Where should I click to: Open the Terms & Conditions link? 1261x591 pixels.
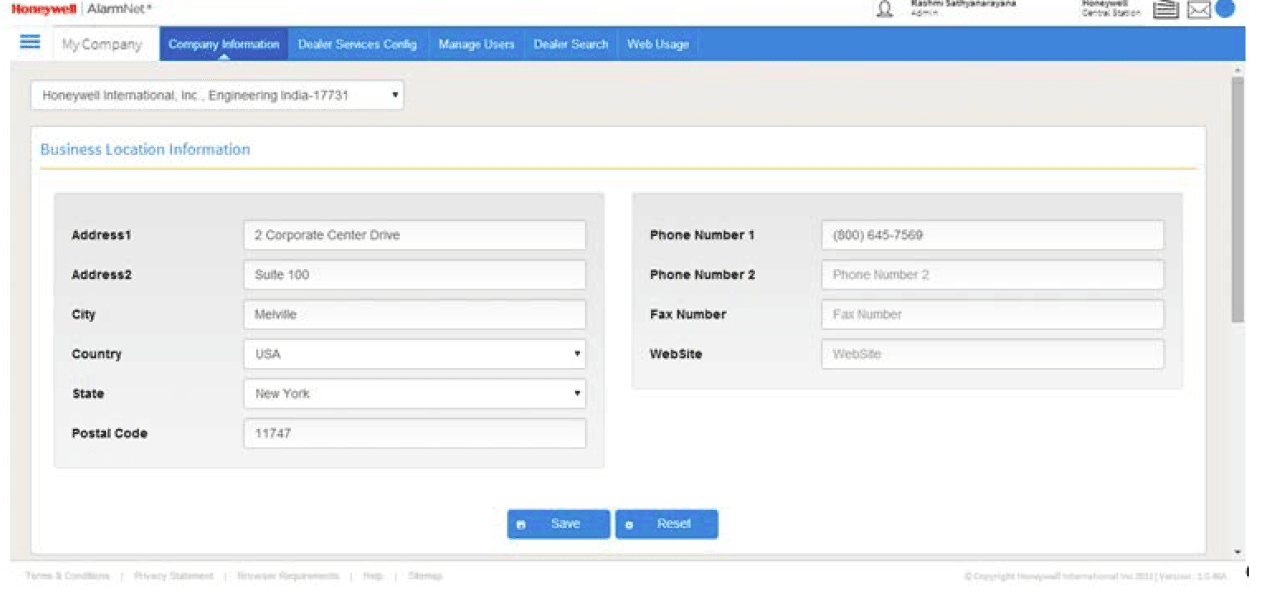[x=67, y=576]
